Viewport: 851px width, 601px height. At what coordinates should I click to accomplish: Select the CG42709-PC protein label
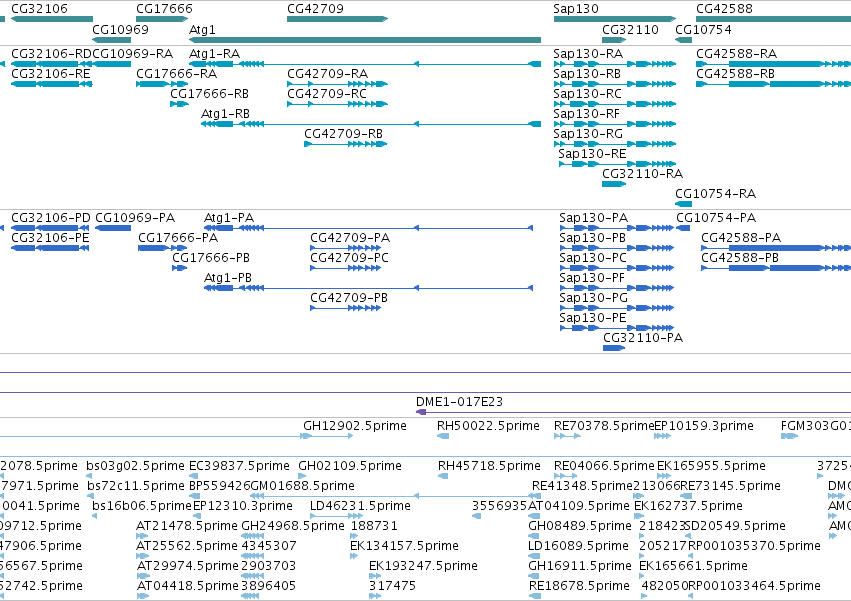[350, 258]
